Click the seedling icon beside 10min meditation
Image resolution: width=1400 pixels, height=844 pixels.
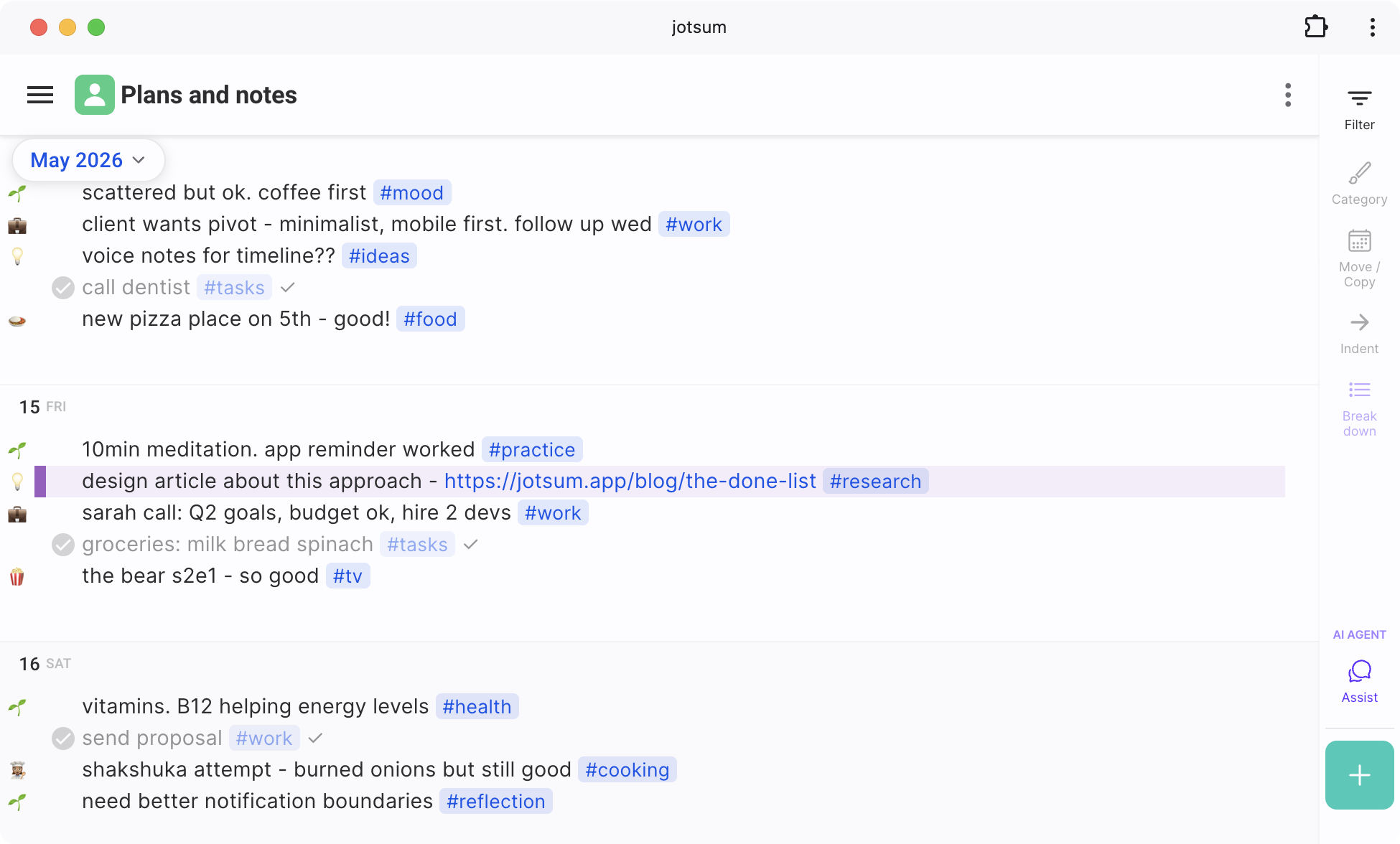pos(17,450)
